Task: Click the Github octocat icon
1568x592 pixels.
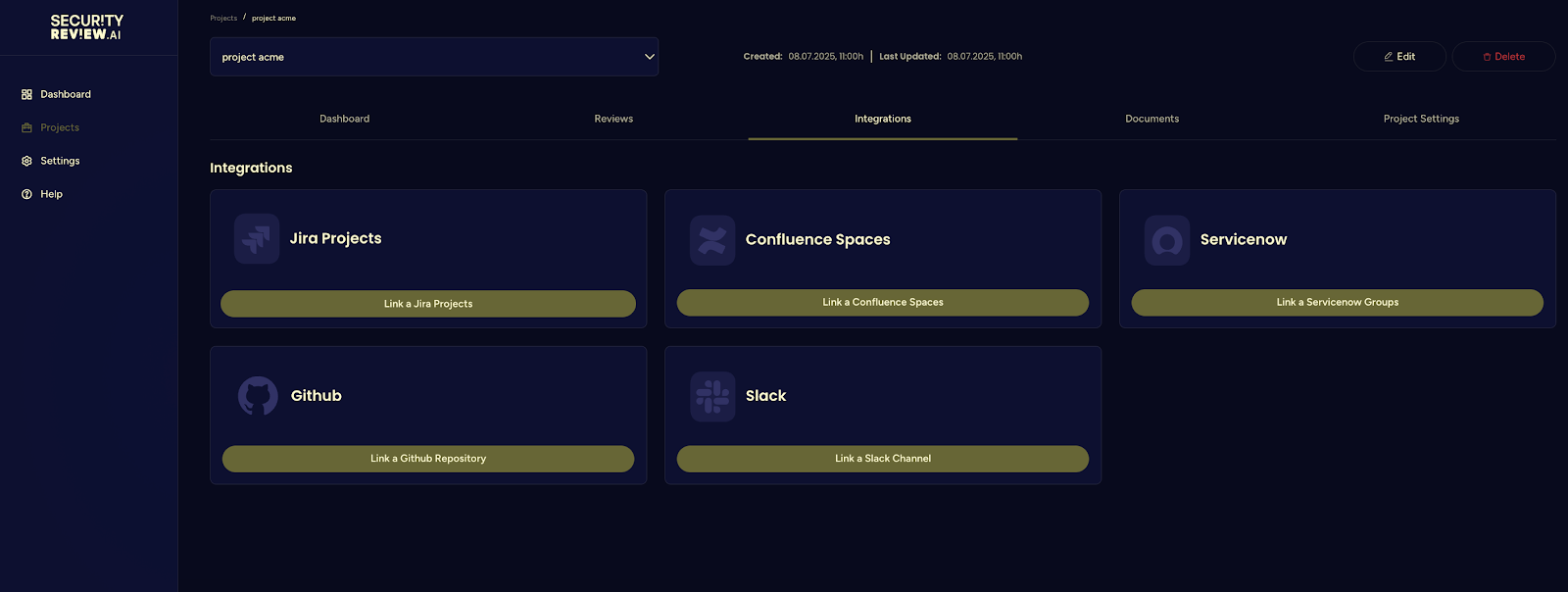Action: (x=258, y=396)
